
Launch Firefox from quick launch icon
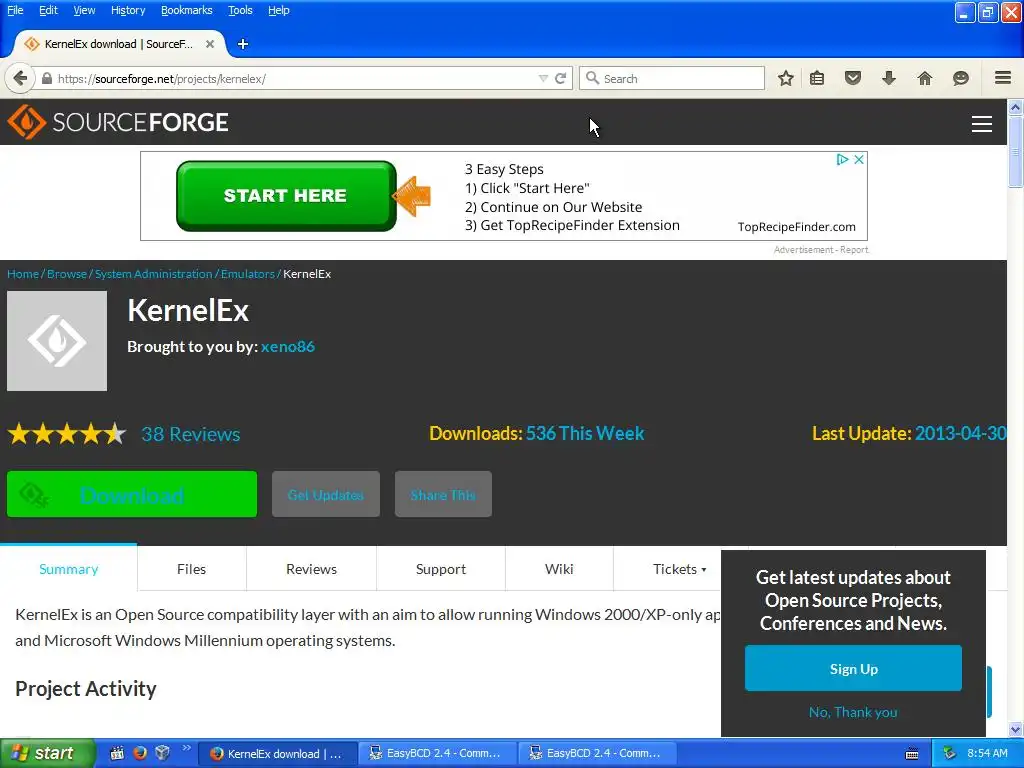[139, 753]
